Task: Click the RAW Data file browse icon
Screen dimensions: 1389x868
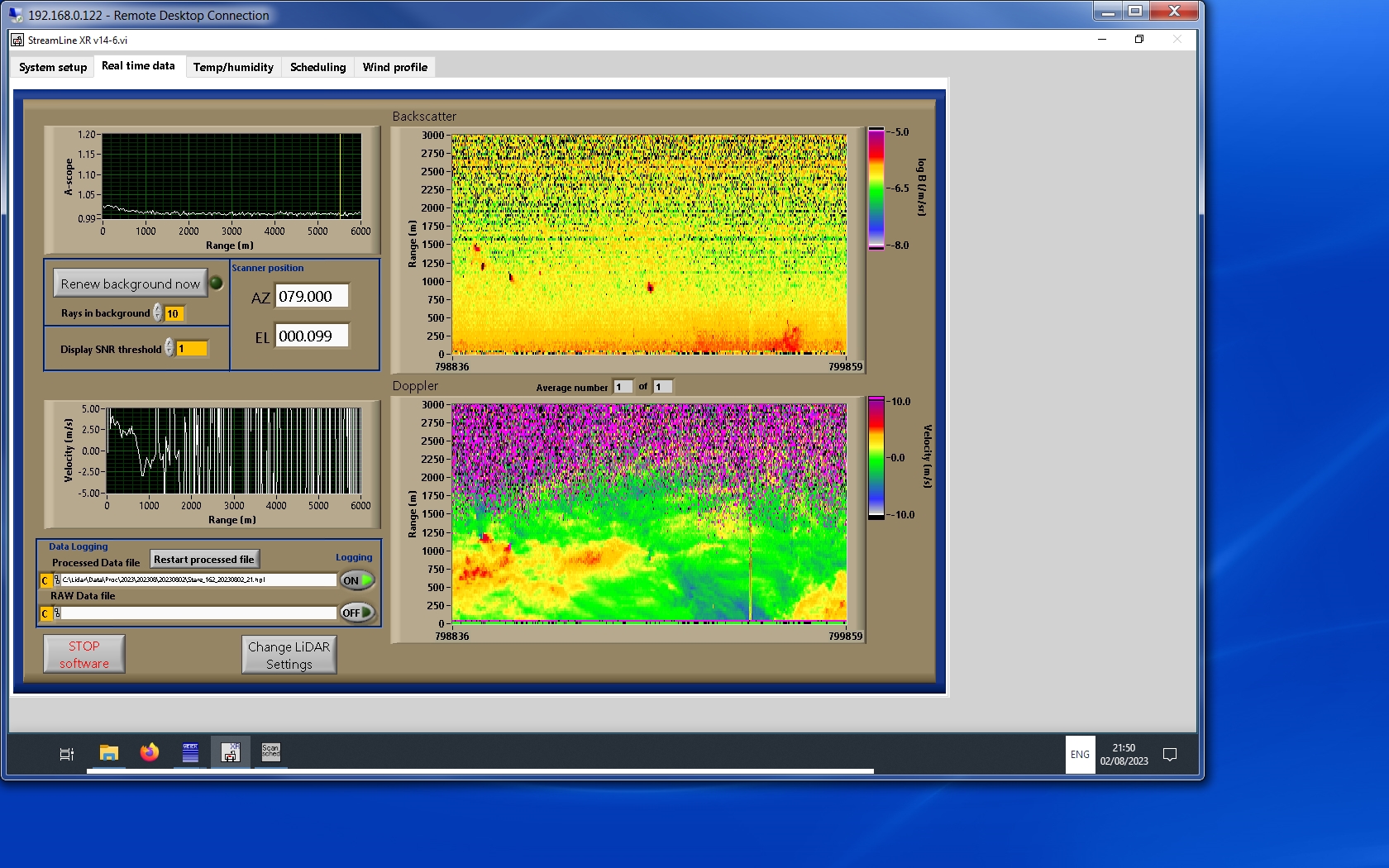Action: tap(56, 613)
